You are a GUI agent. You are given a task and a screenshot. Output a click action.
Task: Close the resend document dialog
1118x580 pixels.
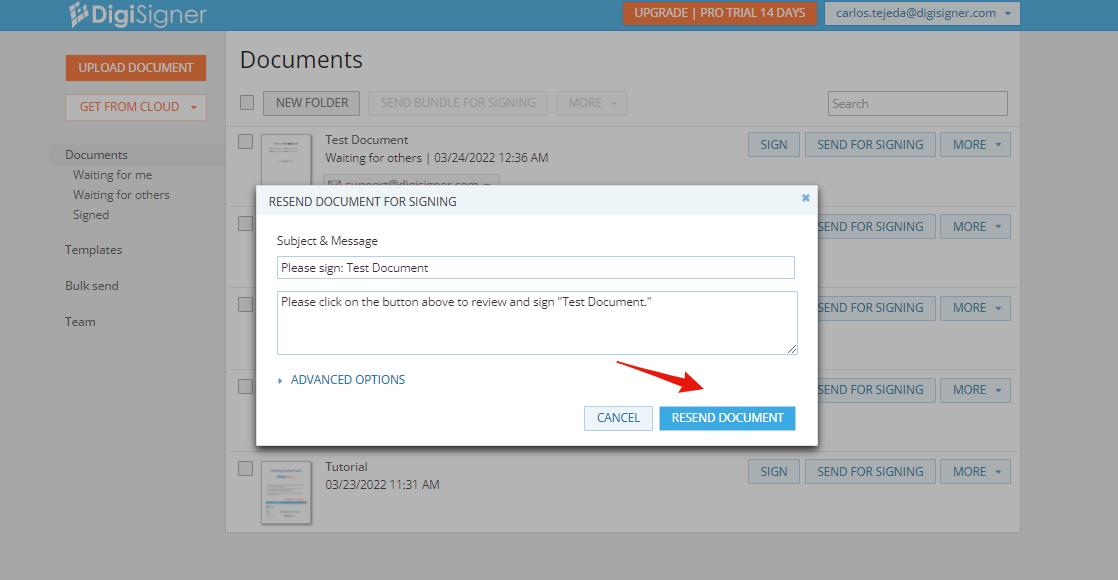click(x=805, y=198)
